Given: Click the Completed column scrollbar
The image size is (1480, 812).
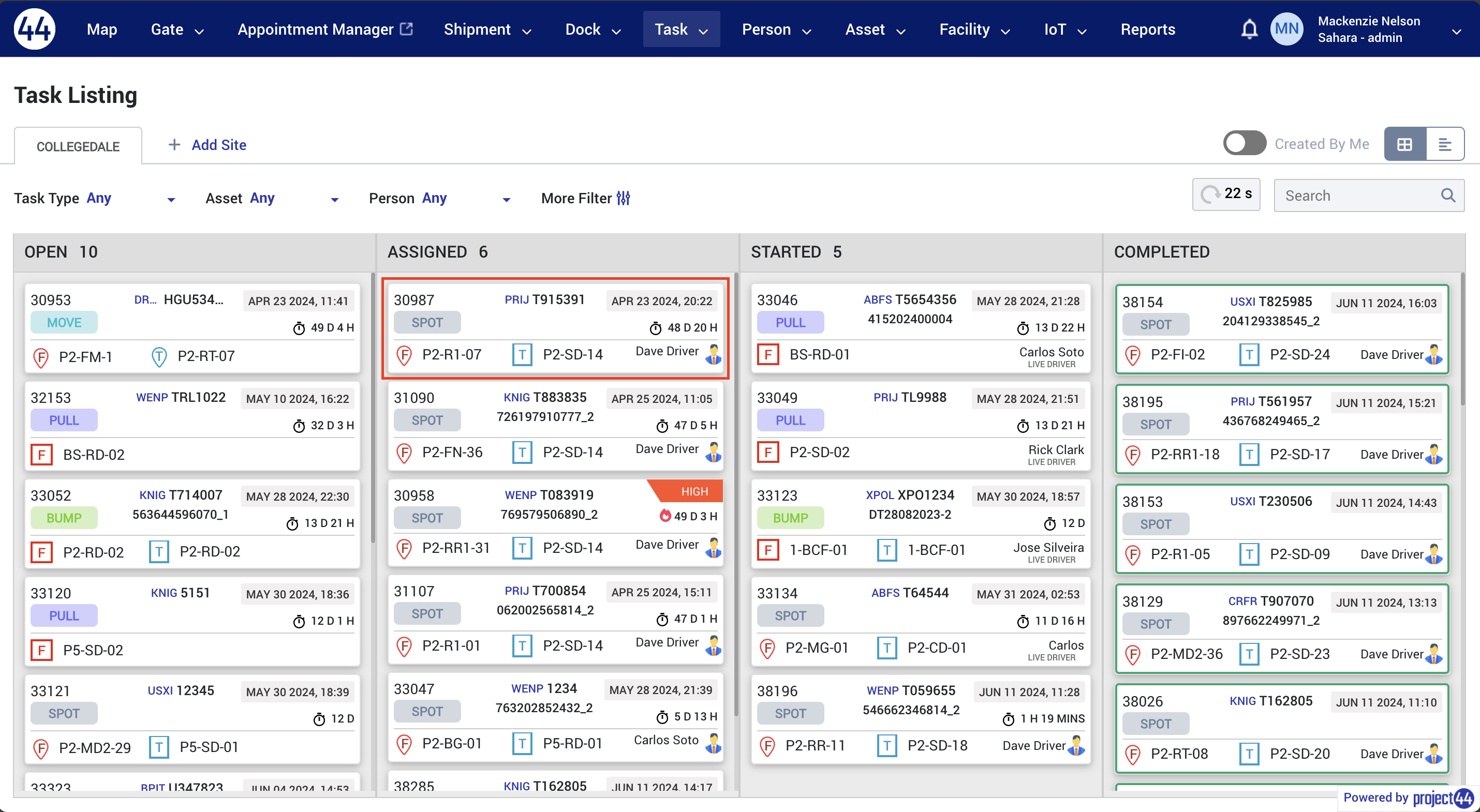Looking at the screenshot, I should coord(1462,339).
